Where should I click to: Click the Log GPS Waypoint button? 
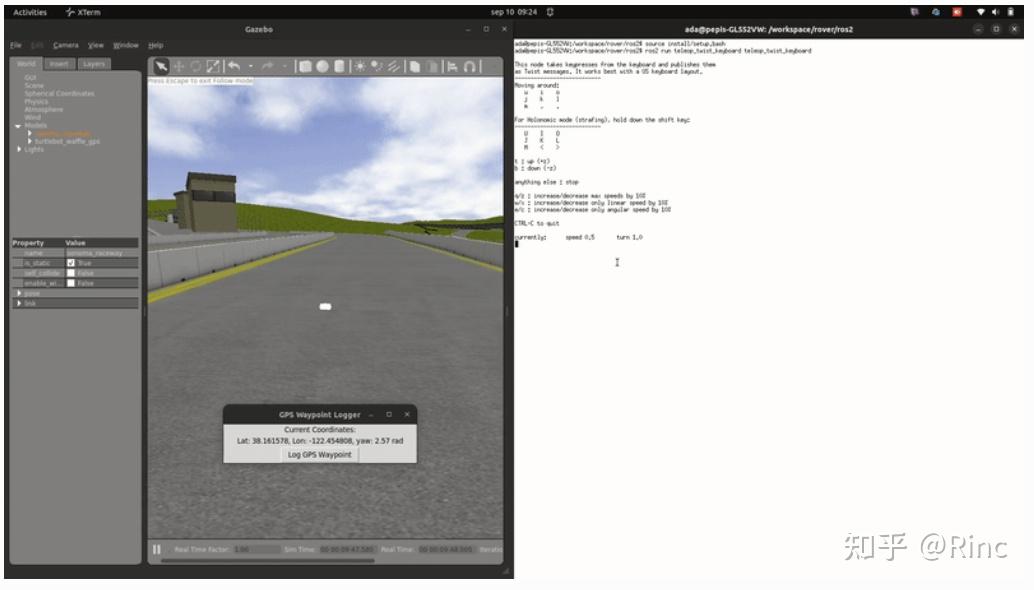point(320,455)
